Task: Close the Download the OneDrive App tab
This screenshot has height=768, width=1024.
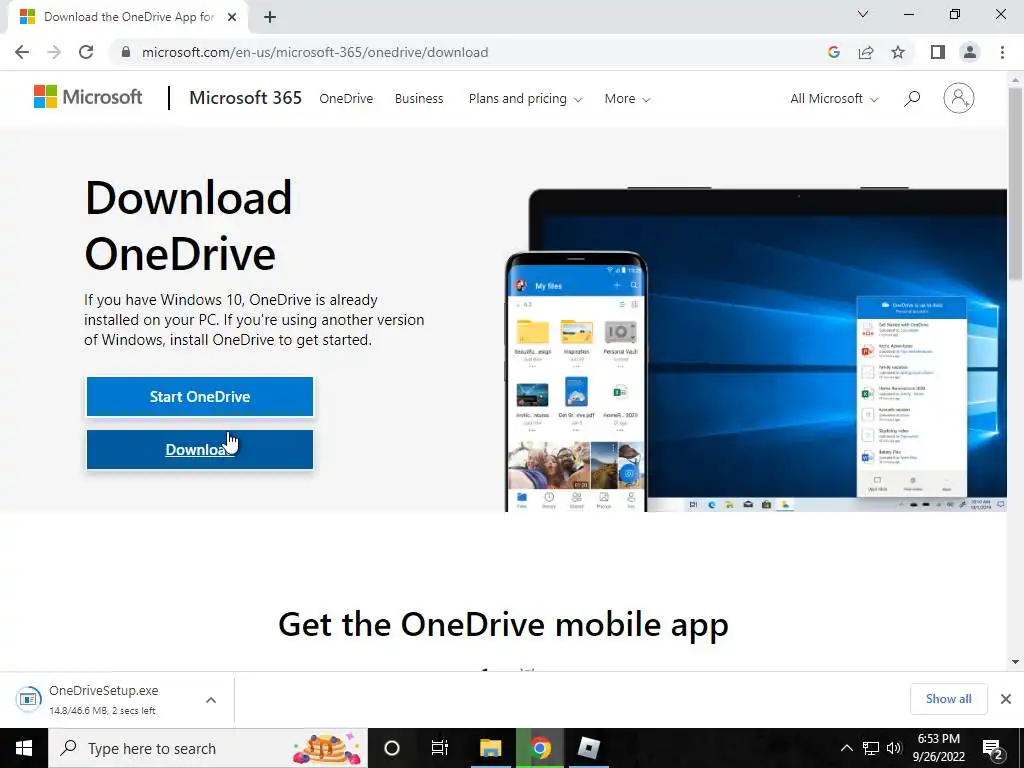Action: click(x=232, y=18)
